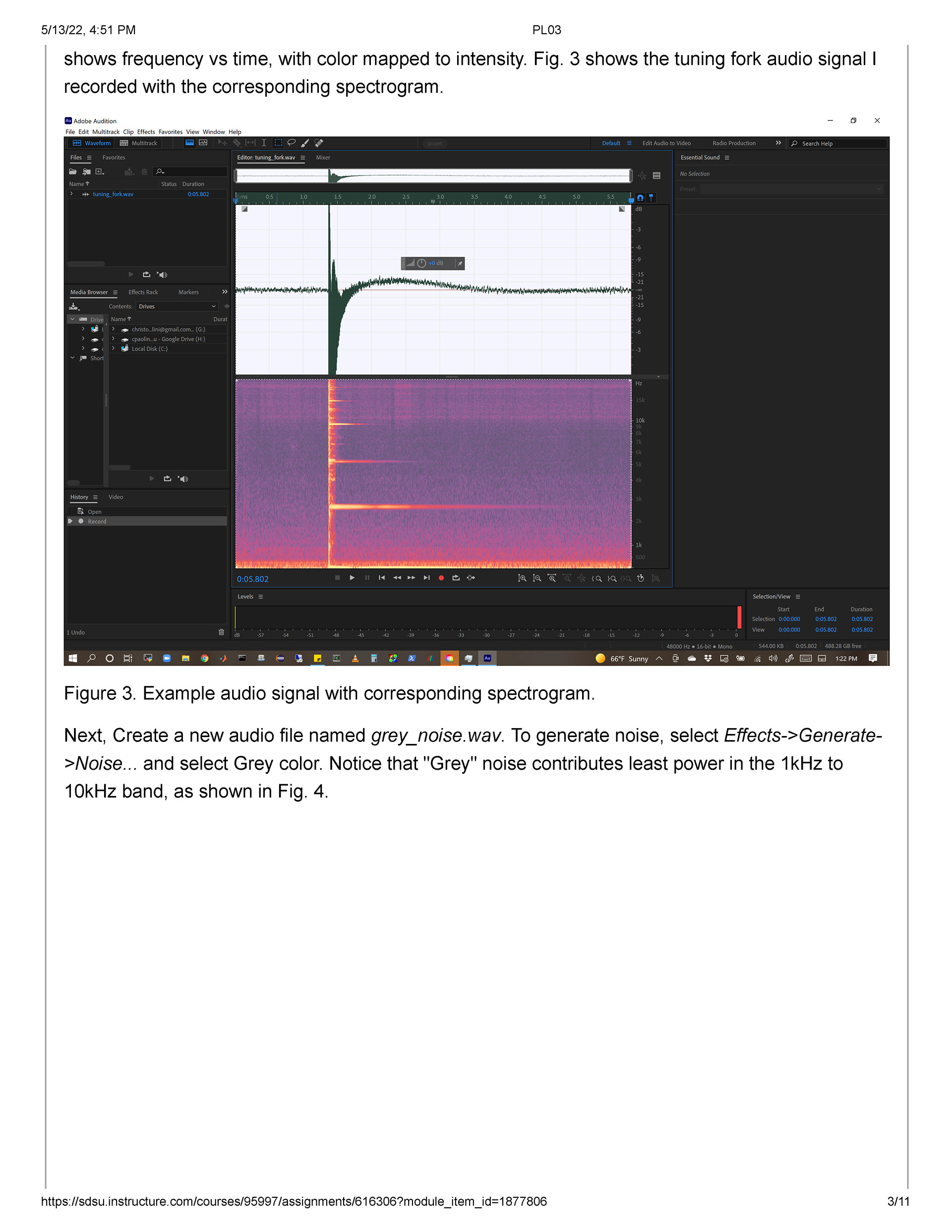Switch to Mixer tab
952x1232 pixels.
[323, 158]
